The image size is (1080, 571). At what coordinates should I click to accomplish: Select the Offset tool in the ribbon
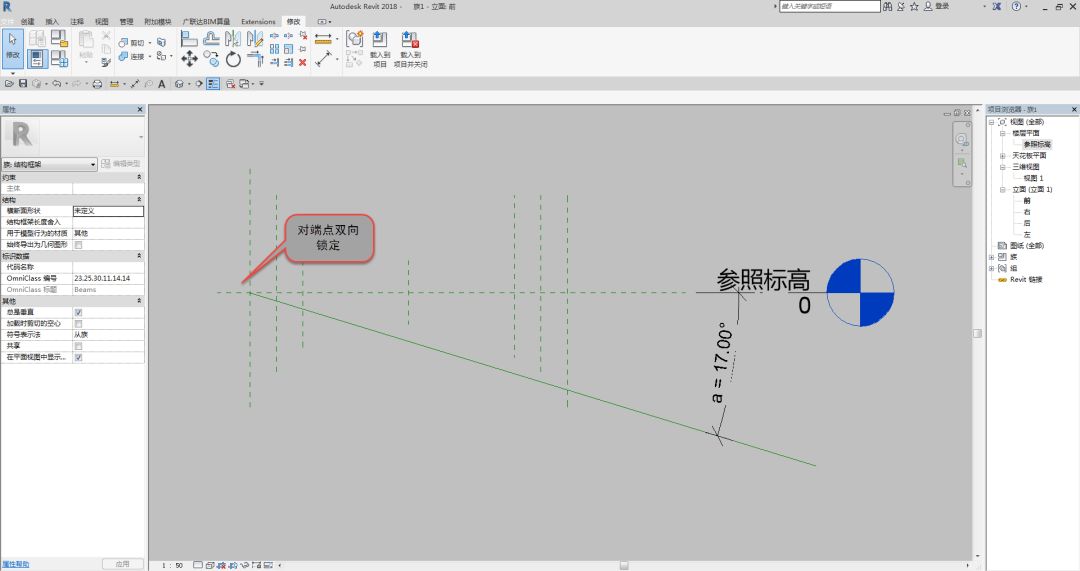(211, 39)
